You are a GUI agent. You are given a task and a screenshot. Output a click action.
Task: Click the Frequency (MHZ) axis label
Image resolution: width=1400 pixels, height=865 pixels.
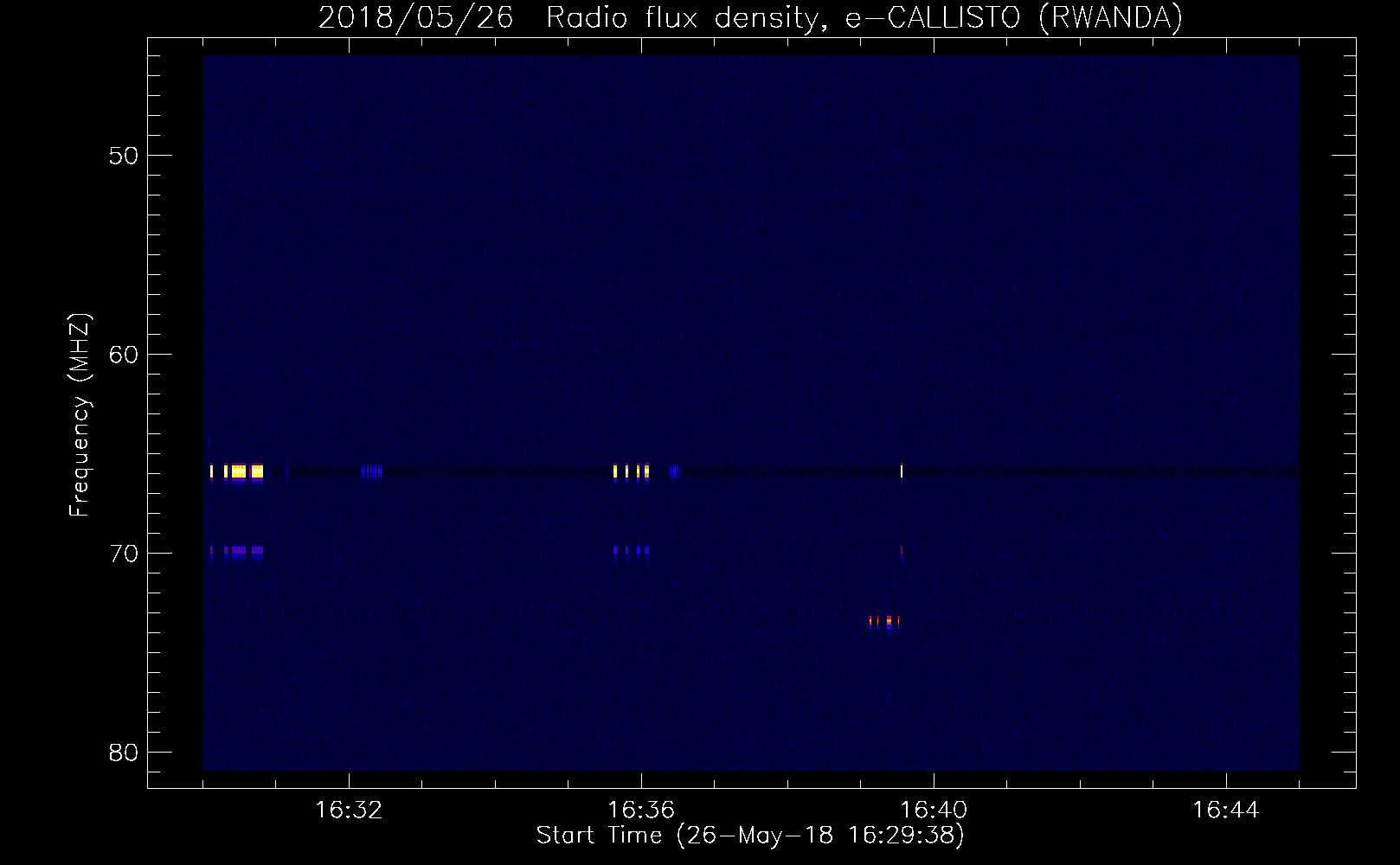80,415
